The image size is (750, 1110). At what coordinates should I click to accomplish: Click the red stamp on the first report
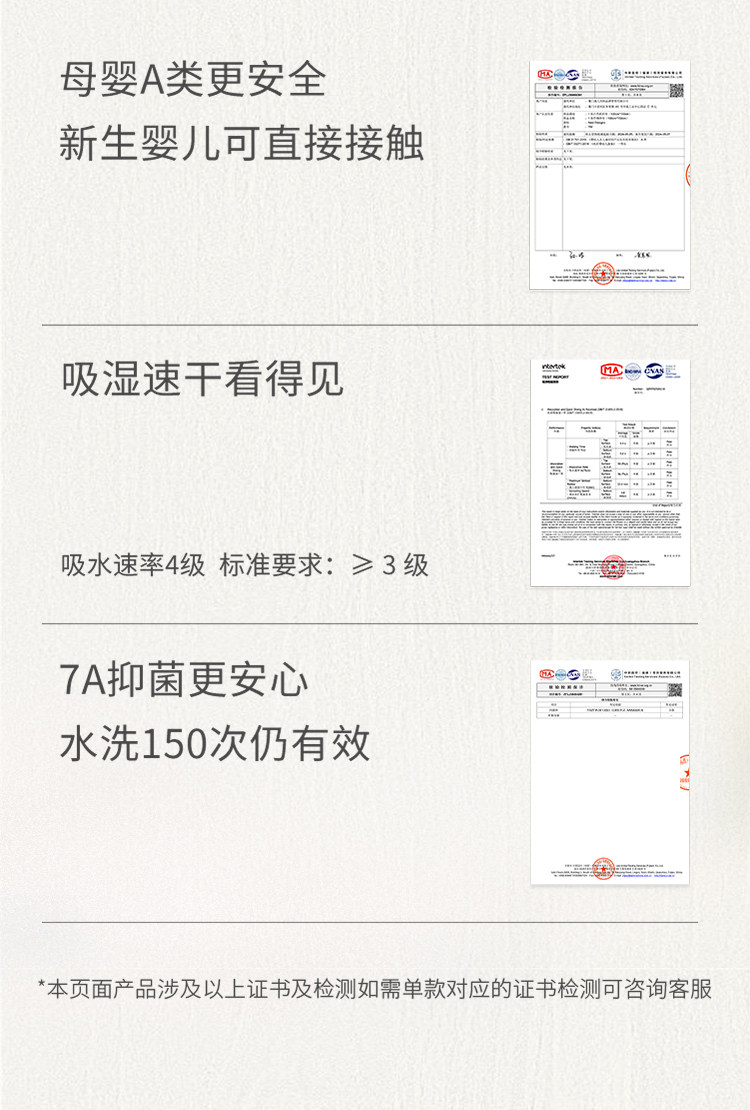pos(602,273)
